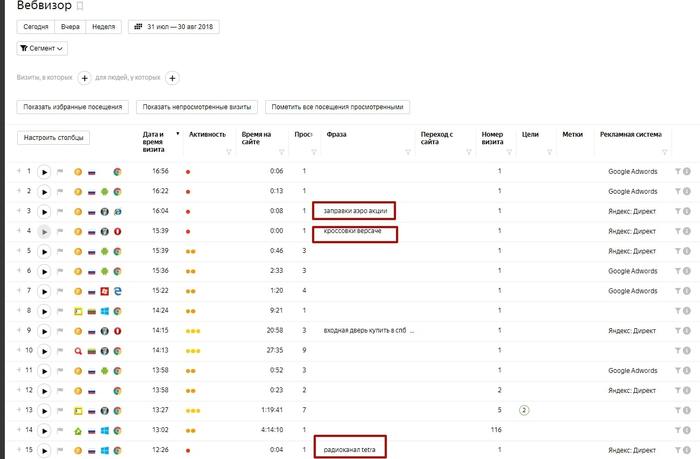Click the Opera browser icon in row 4
The image size is (700, 459).
pyautogui.click(x=117, y=232)
